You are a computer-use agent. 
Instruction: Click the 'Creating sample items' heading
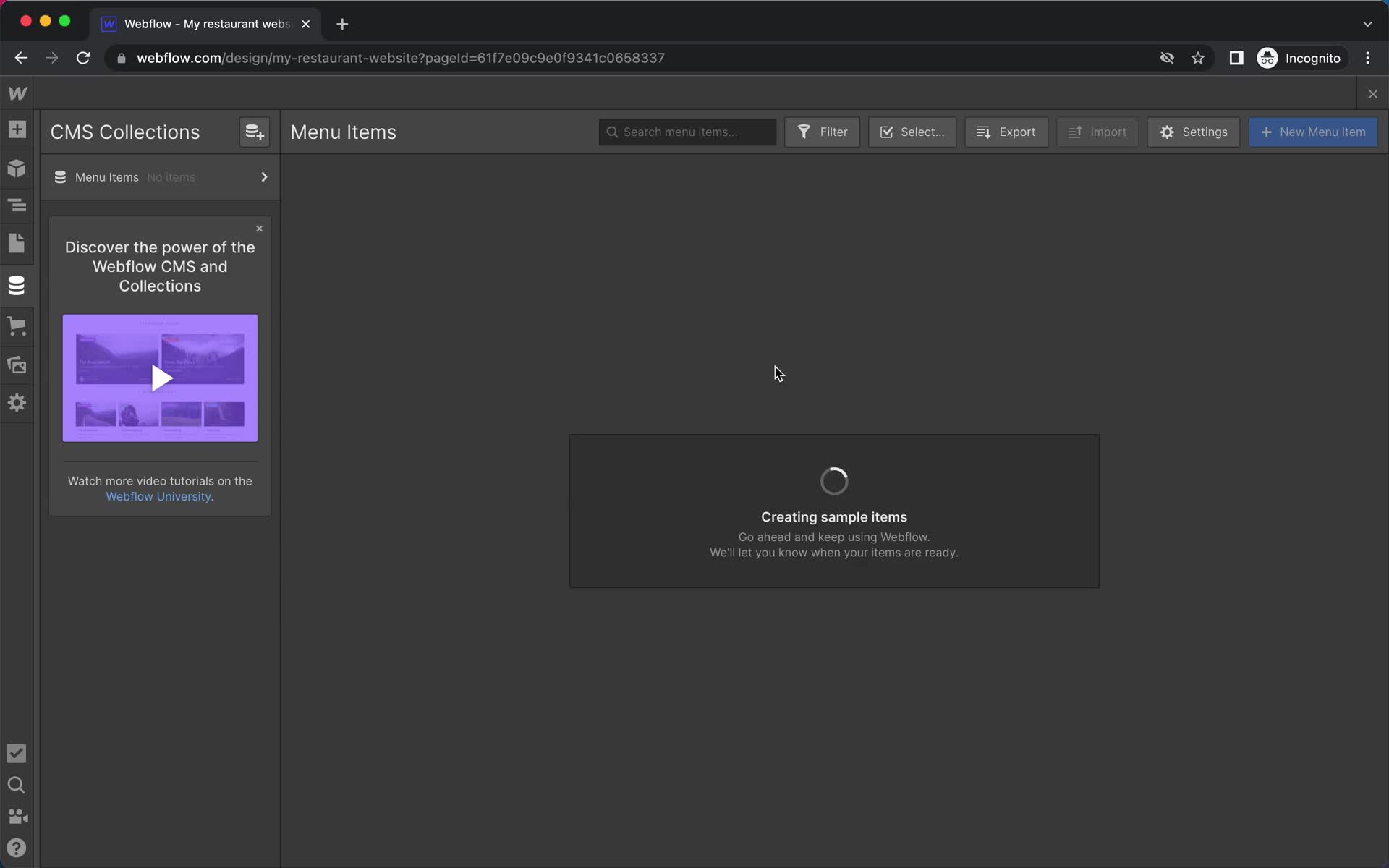[833, 517]
